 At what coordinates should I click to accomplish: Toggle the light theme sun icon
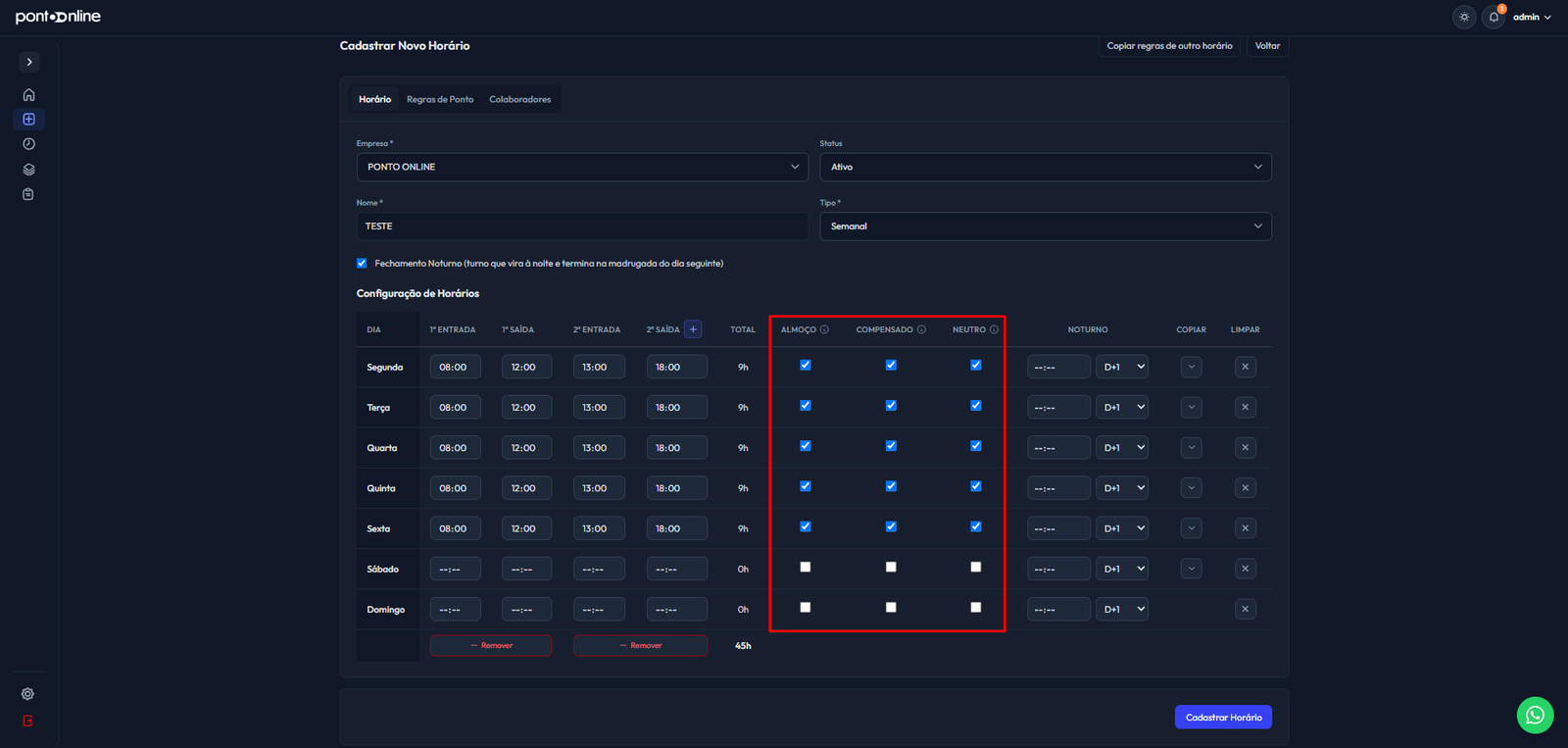tap(1464, 17)
